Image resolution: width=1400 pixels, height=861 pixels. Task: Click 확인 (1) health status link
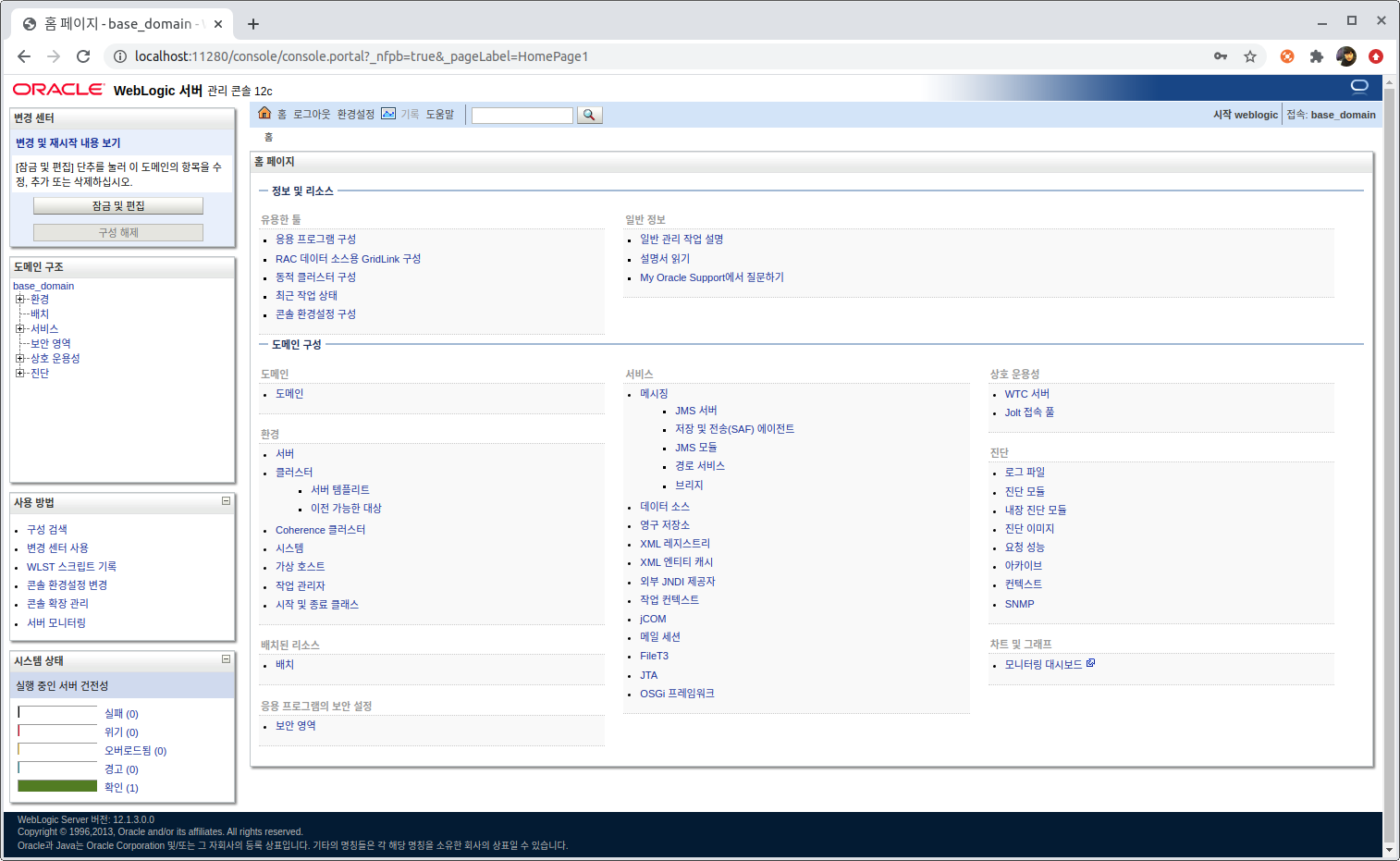121,788
